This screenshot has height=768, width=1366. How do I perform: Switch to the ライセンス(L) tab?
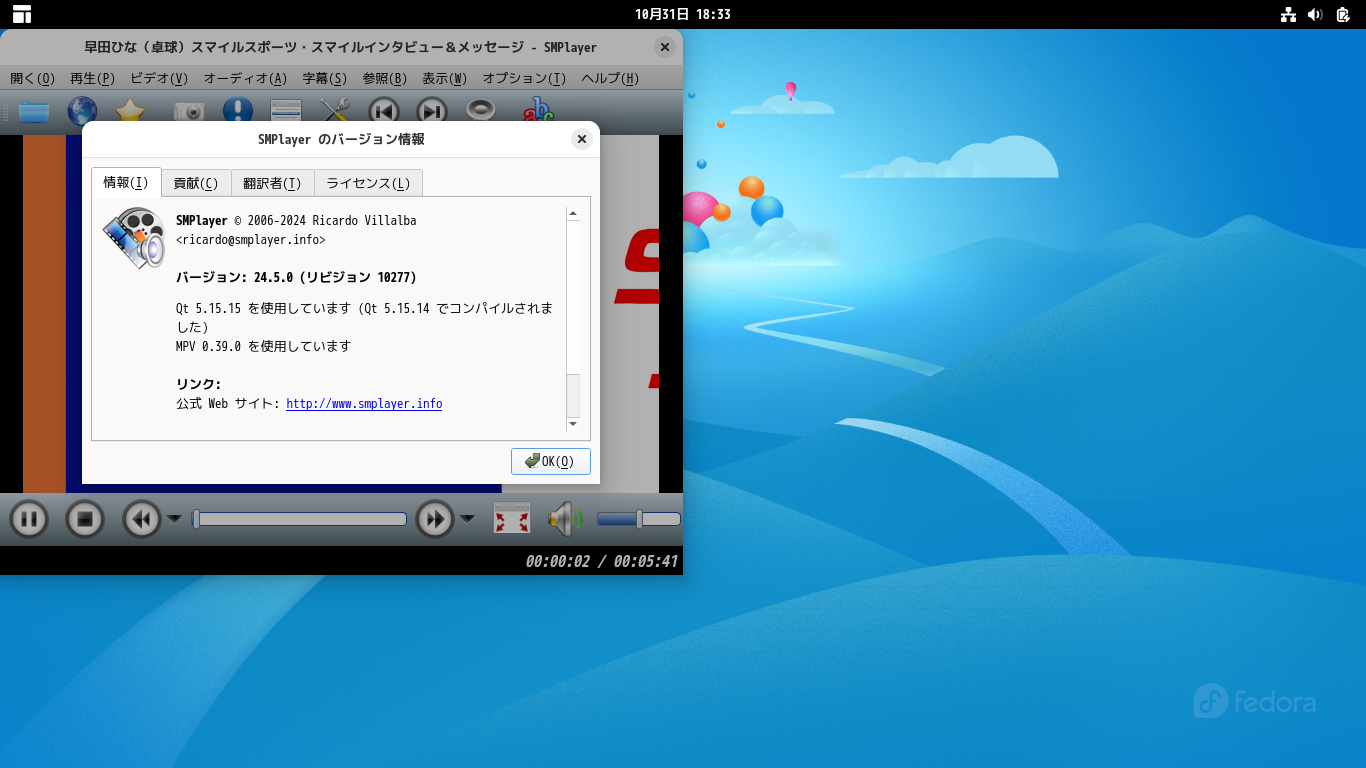click(x=368, y=183)
